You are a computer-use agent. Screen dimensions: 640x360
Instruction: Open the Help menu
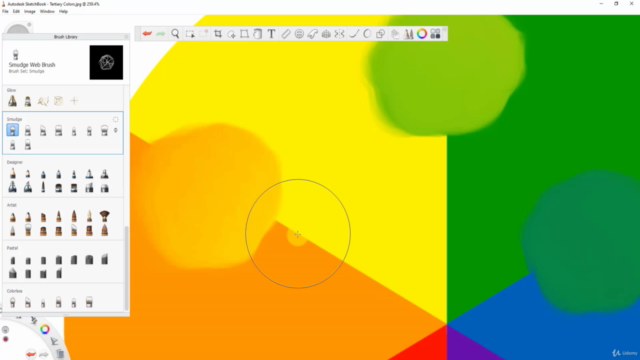[x=63, y=11]
